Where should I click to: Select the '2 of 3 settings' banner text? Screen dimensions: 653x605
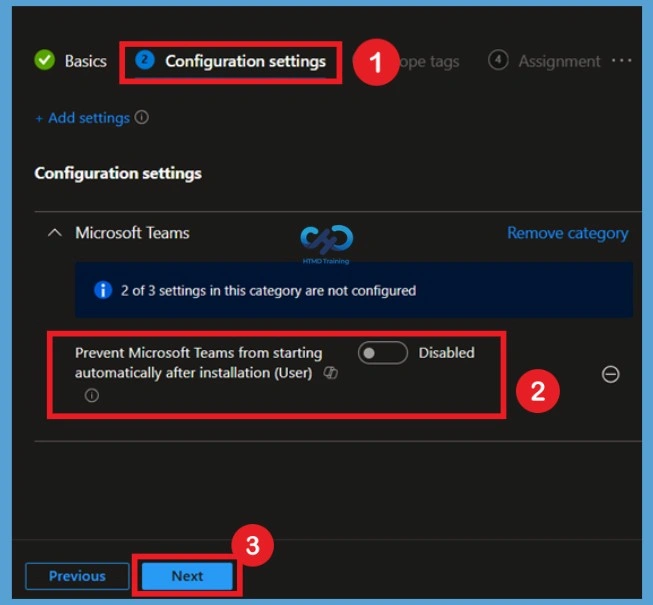268,290
